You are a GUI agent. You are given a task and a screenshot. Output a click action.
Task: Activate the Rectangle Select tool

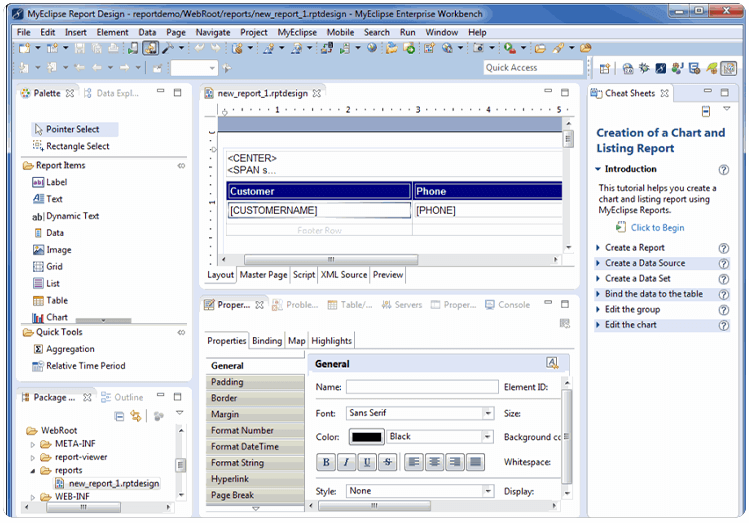[77, 146]
